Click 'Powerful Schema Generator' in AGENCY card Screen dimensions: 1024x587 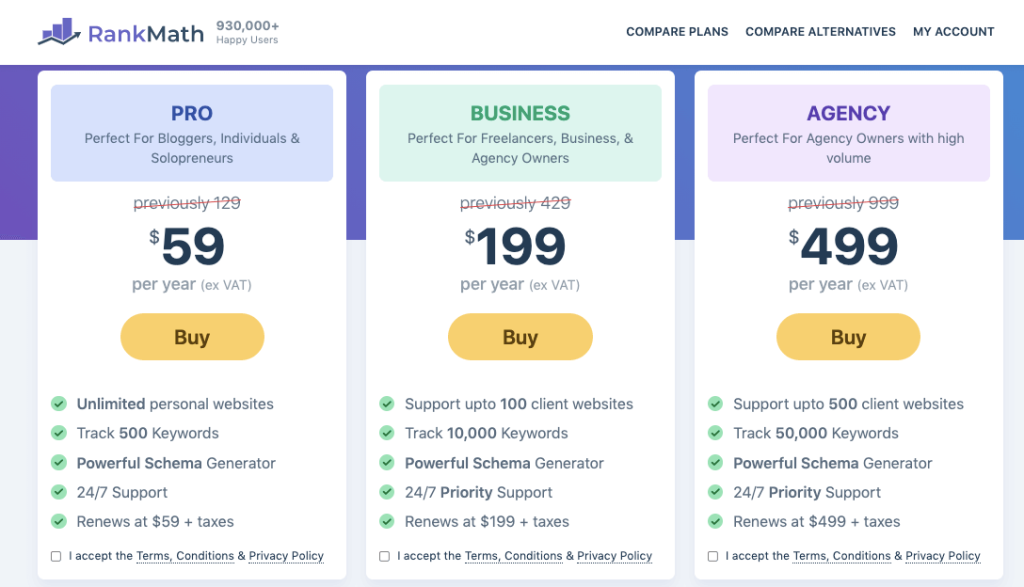pos(833,463)
